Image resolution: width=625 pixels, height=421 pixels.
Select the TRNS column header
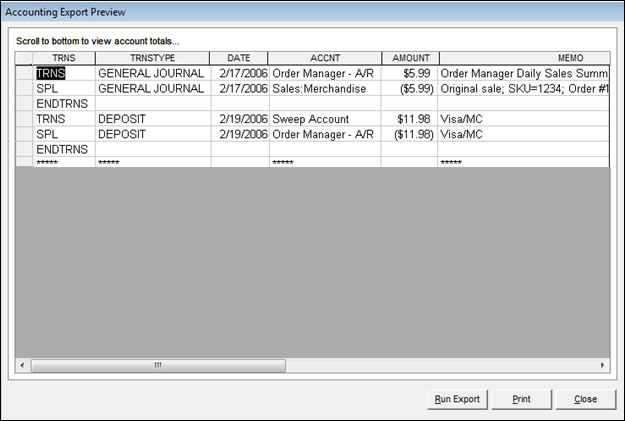64,58
